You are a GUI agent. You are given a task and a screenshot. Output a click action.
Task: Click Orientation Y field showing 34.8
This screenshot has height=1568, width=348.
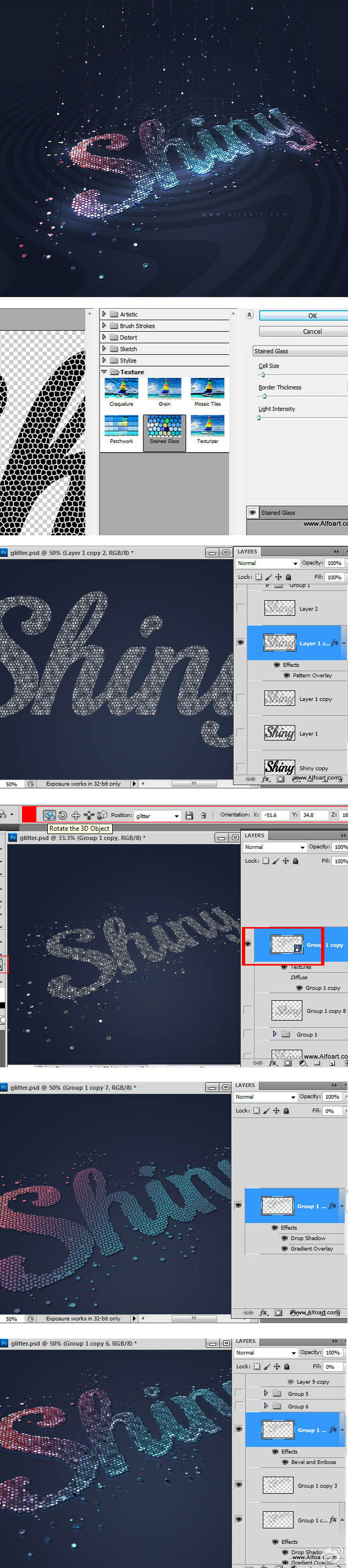313,815
